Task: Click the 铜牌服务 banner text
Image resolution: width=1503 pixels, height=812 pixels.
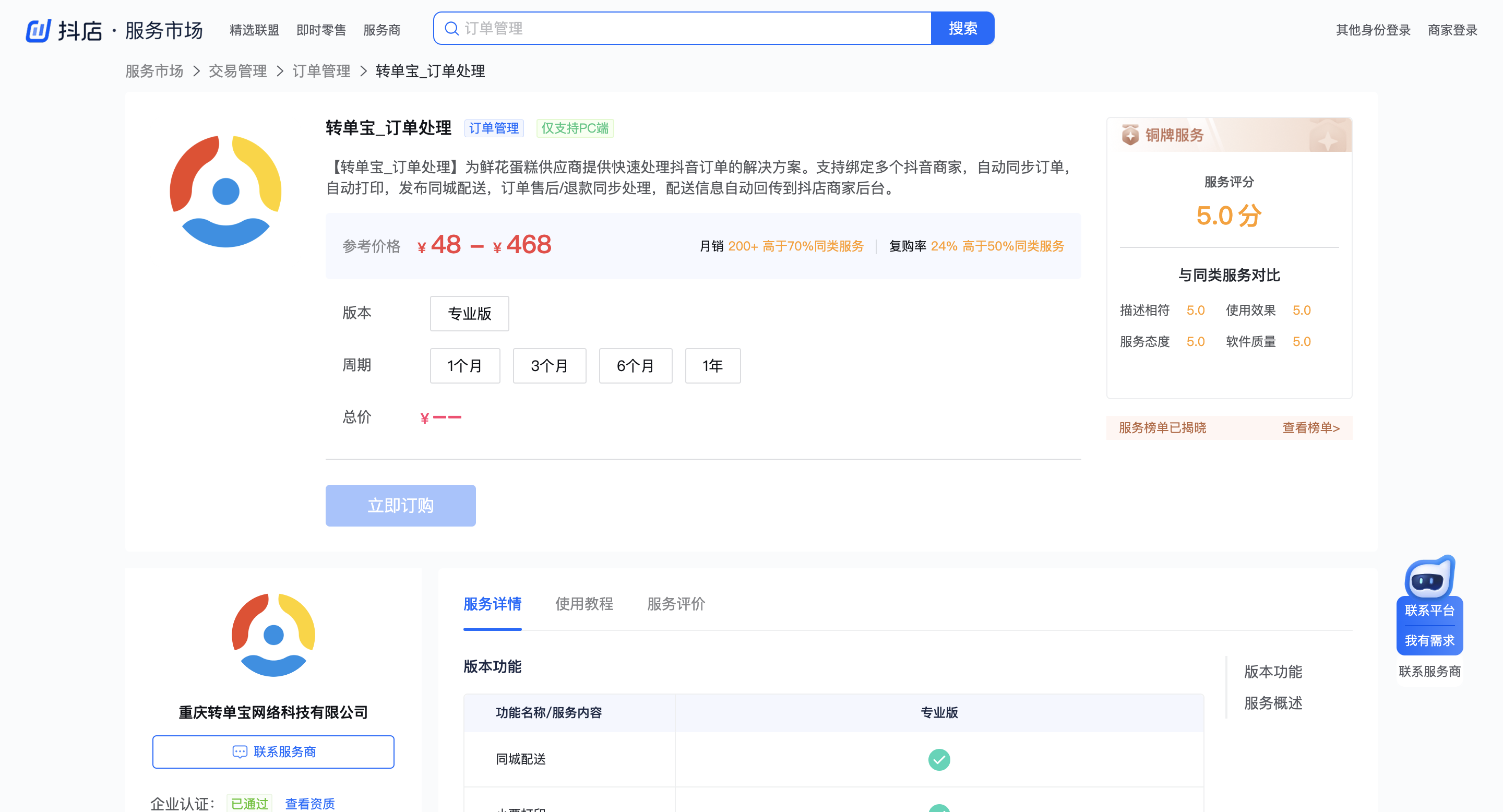Action: (x=1175, y=135)
